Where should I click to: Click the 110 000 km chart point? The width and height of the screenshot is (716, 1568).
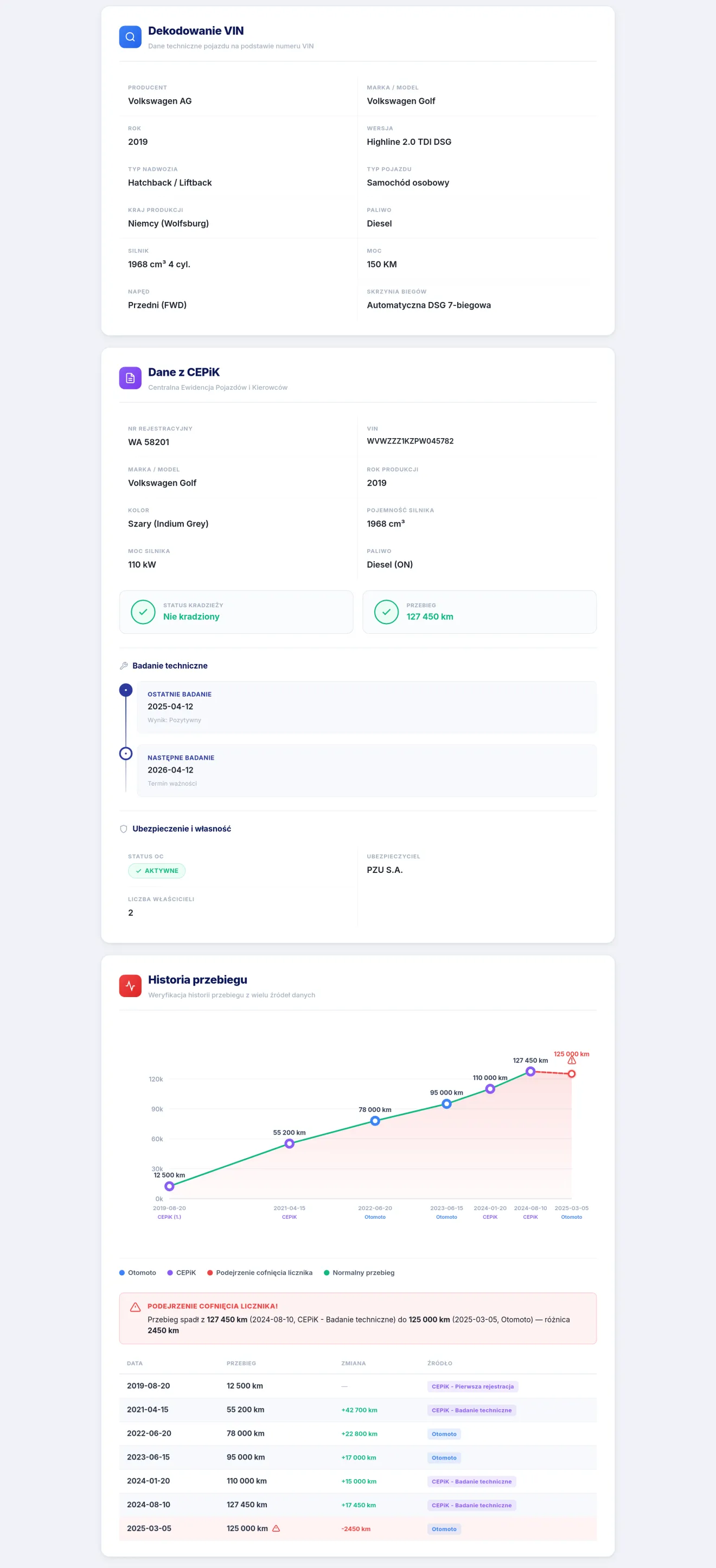coord(490,1088)
